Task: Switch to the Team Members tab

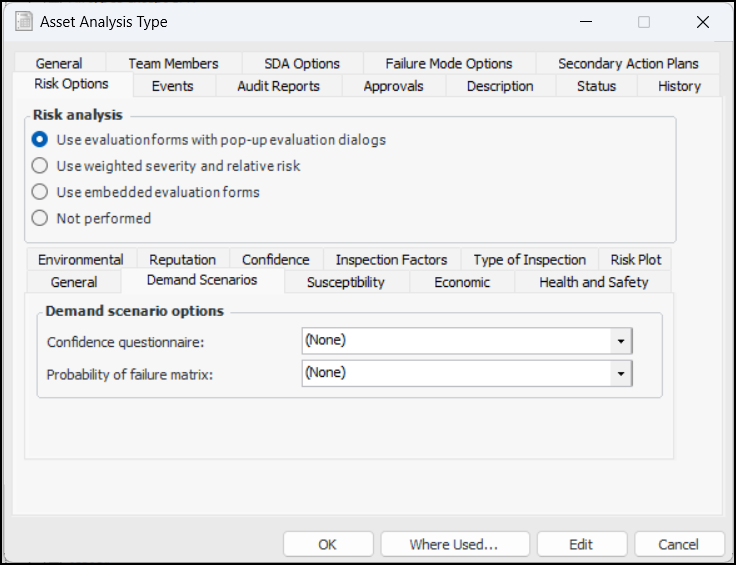Action: [x=173, y=63]
